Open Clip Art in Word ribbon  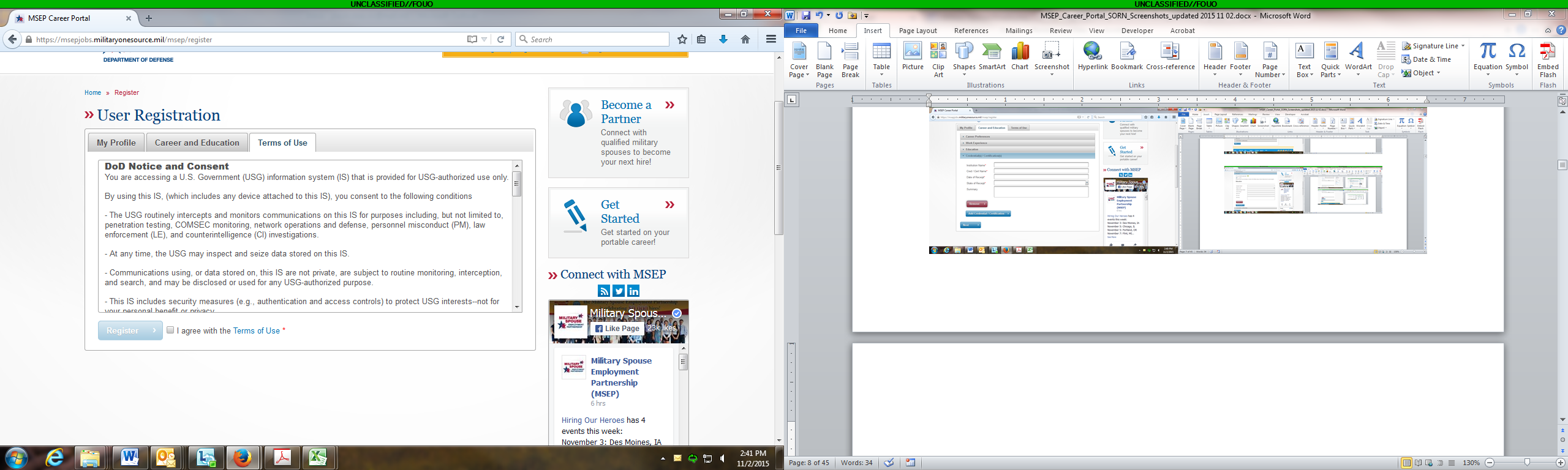click(938, 60)
